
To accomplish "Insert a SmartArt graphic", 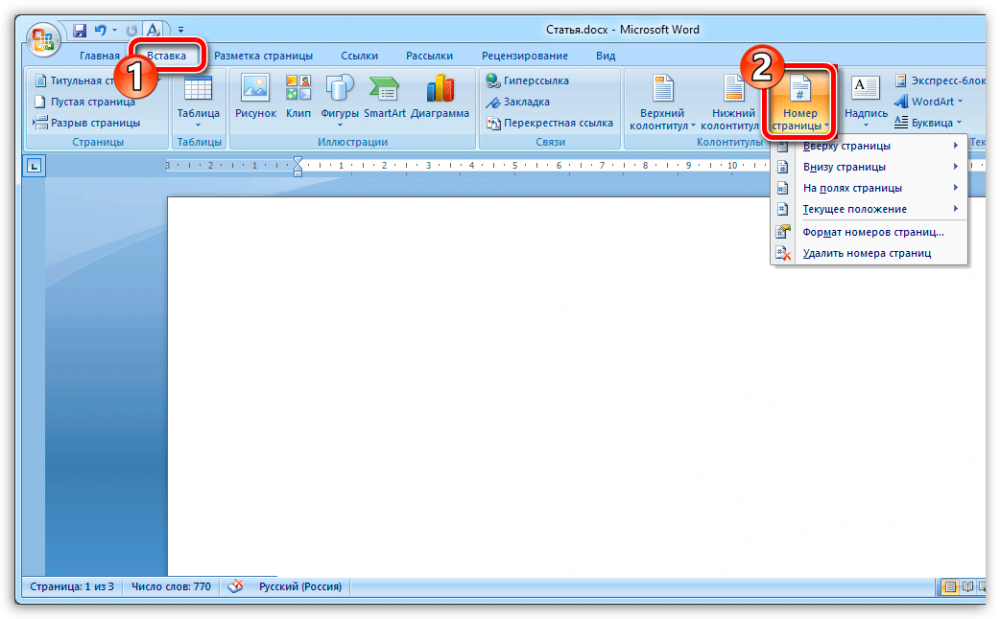I will tap(385, 98).
